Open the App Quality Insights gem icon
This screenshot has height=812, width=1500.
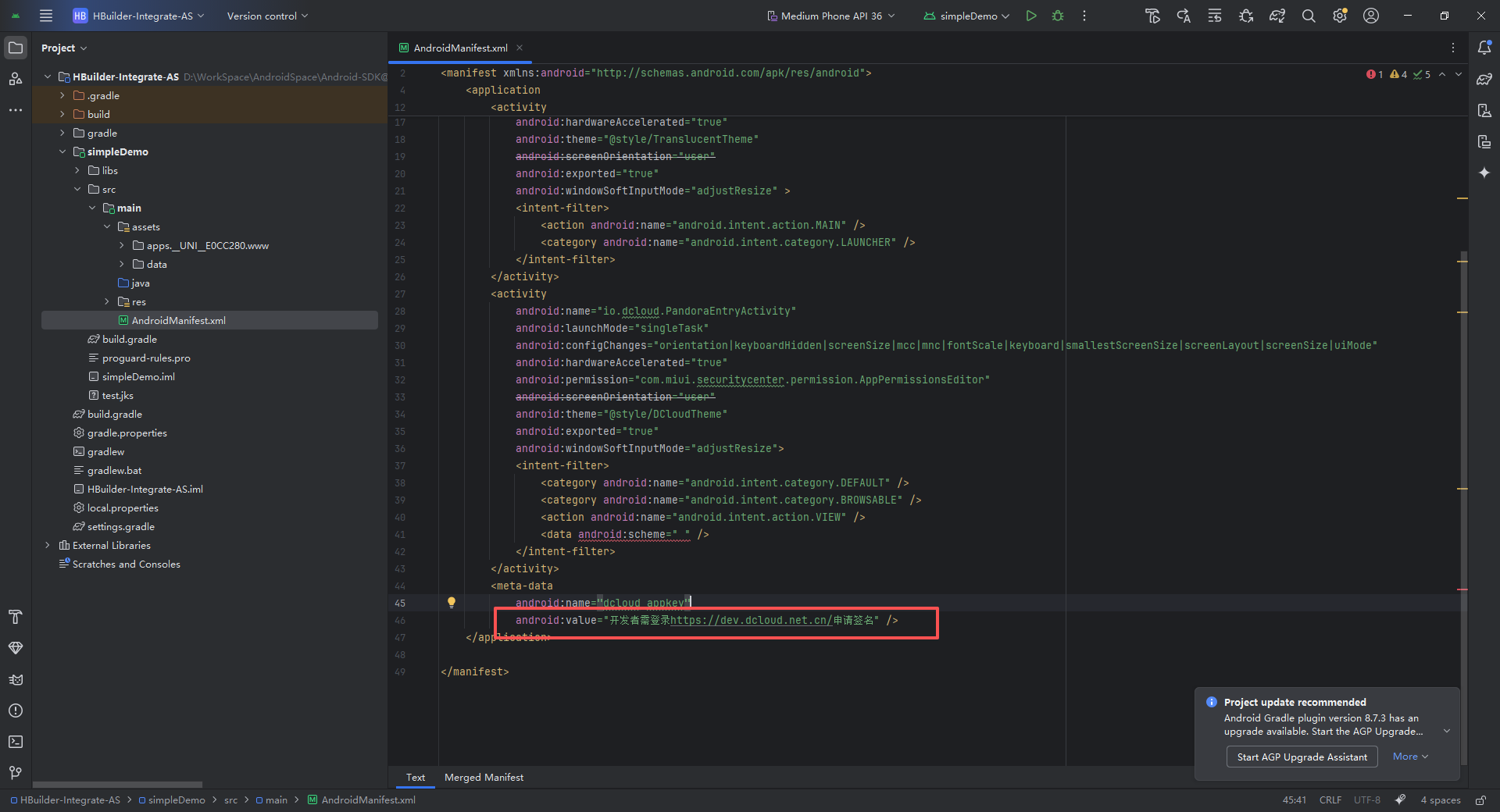[16, 648]
